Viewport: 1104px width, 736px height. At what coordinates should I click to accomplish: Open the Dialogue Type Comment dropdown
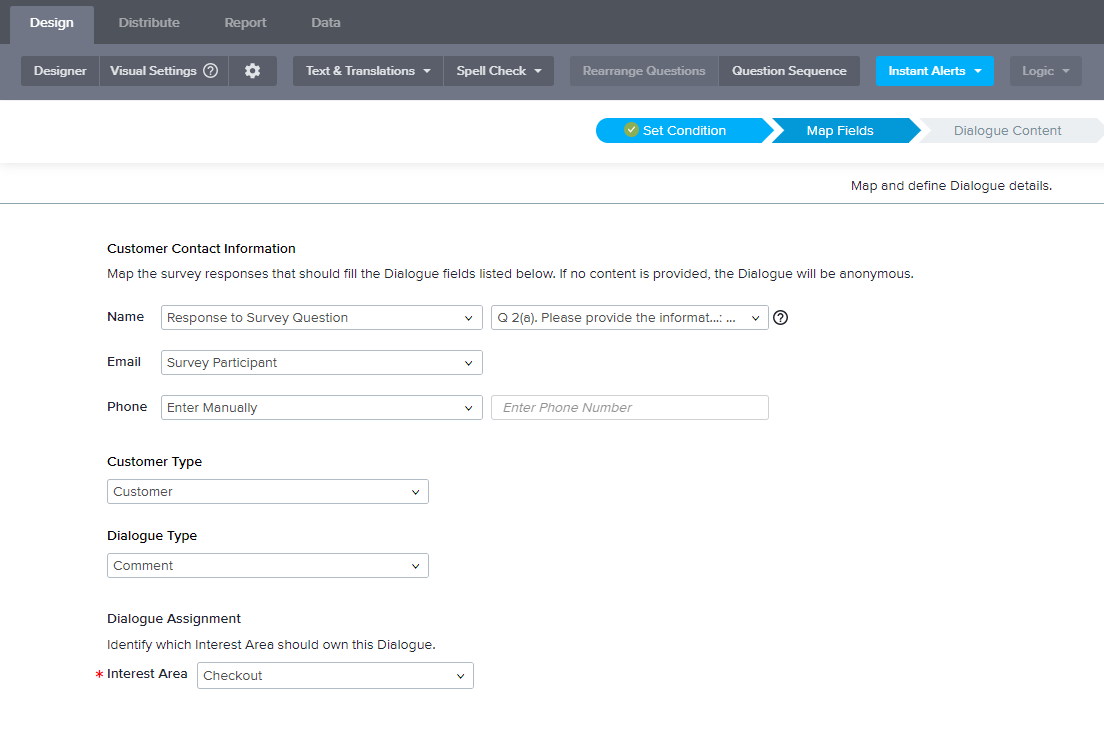click(267, 566)
